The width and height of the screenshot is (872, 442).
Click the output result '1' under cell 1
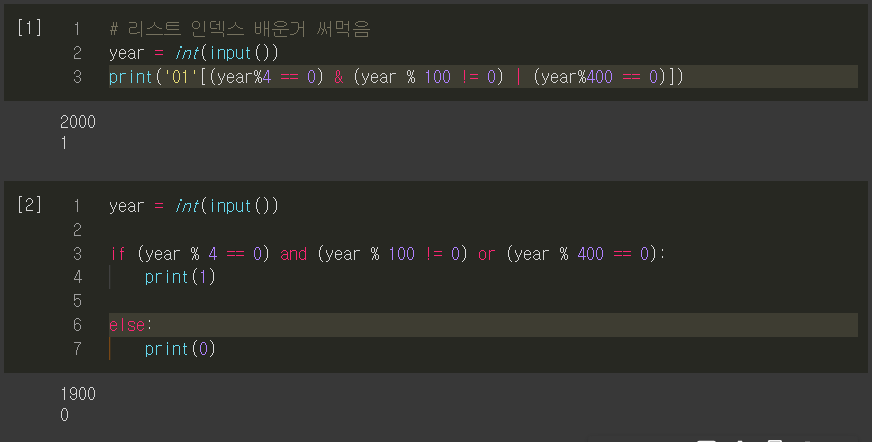(x=64, y=143)
